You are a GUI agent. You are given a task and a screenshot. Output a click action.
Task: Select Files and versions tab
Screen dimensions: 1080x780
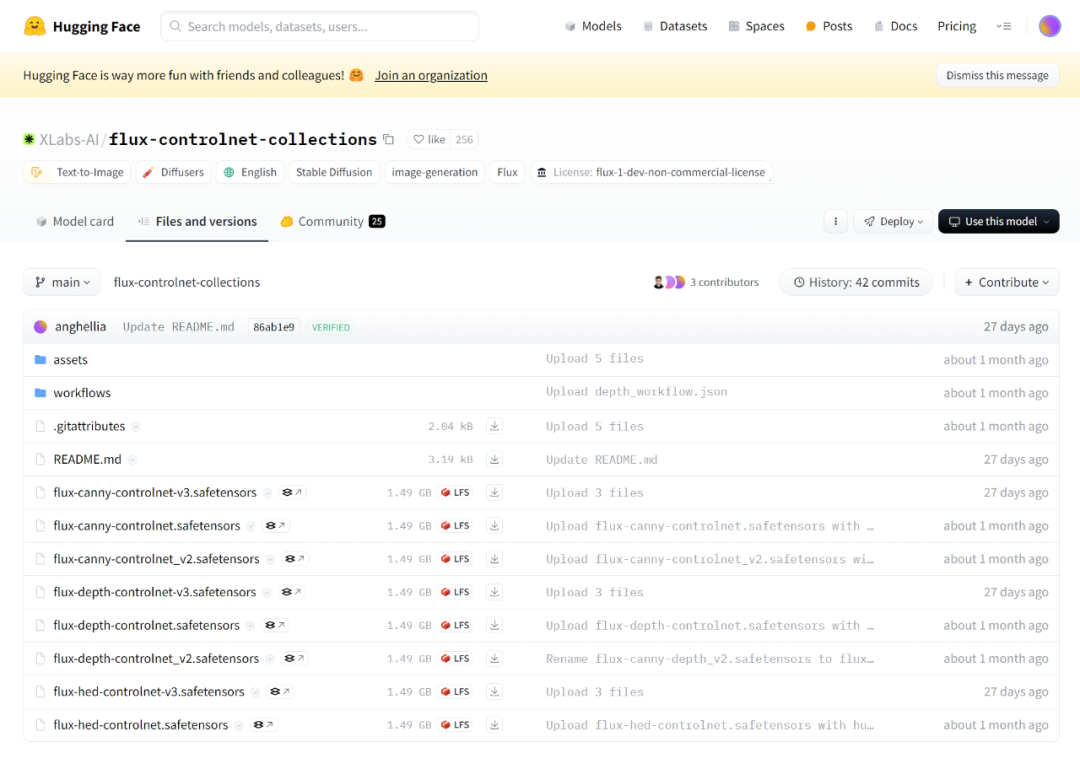pyautogui.click(x=197, y=221)
